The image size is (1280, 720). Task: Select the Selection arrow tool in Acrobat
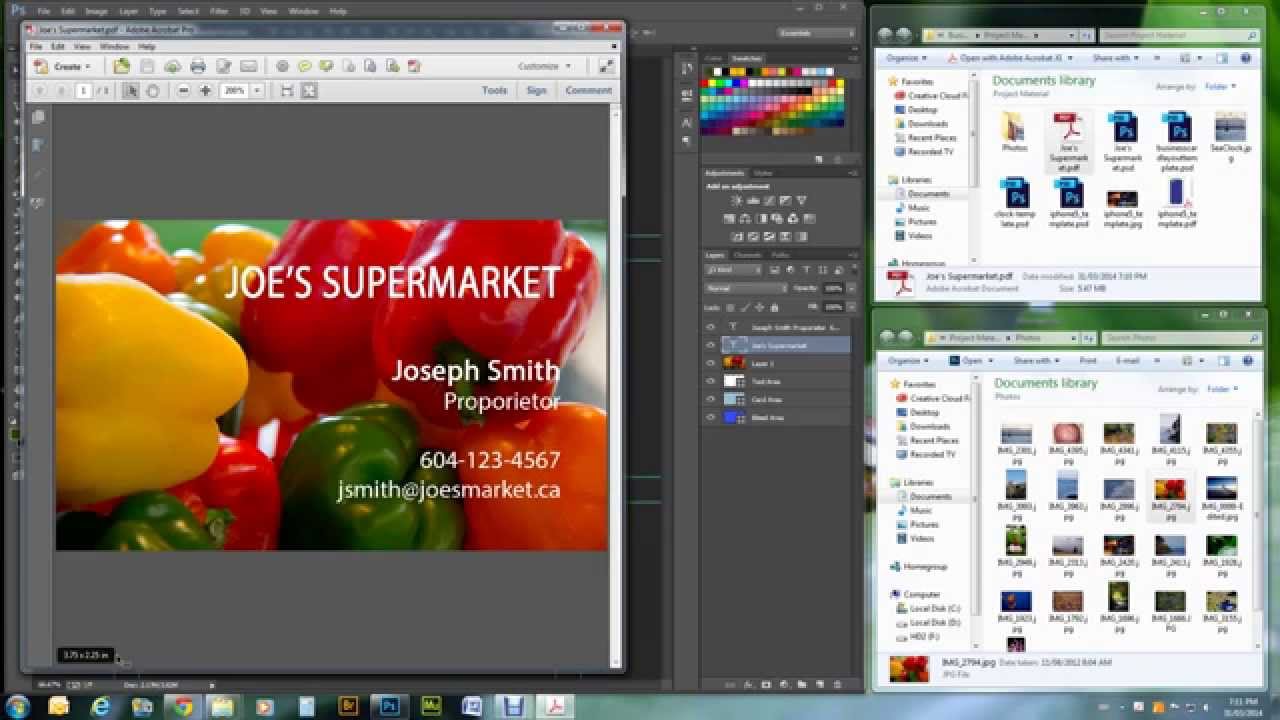click(131, 90)
